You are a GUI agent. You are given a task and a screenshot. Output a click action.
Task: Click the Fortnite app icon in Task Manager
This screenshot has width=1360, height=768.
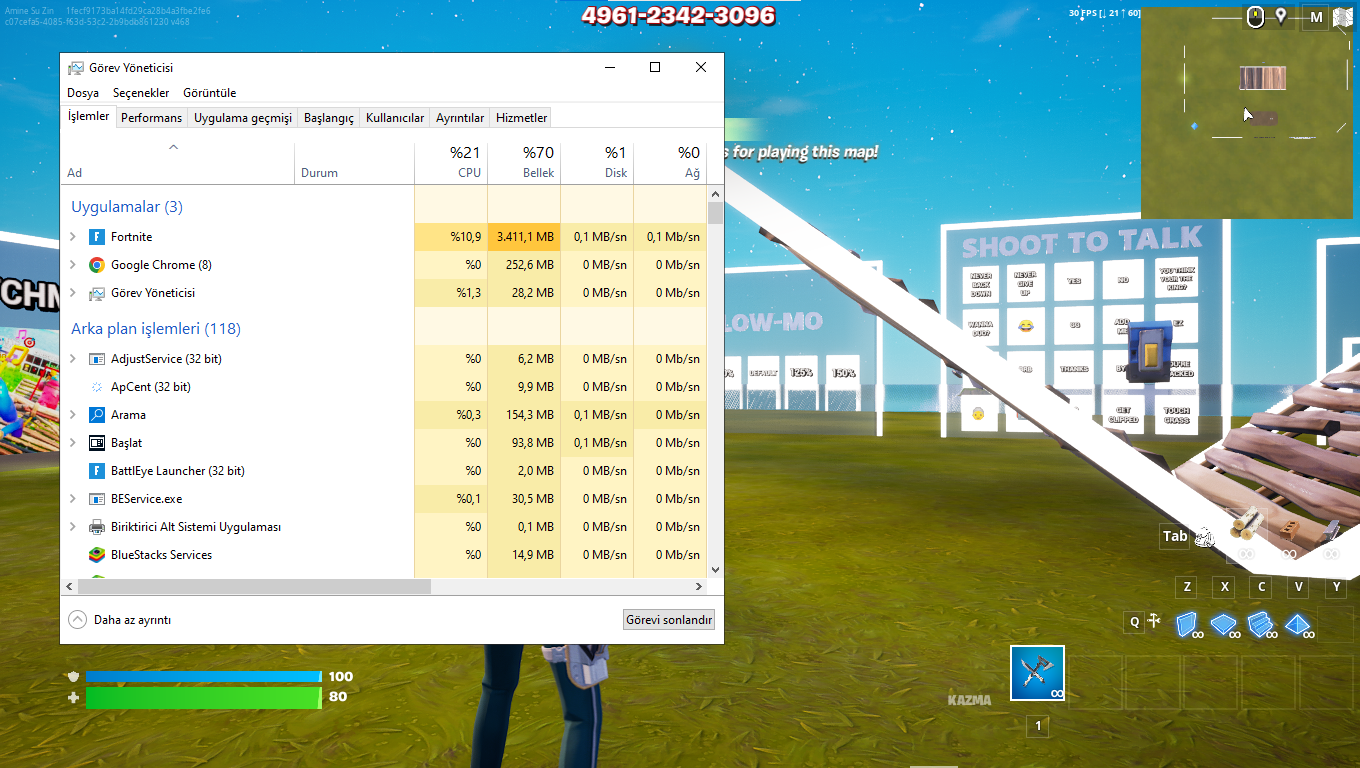coord(97,237)
